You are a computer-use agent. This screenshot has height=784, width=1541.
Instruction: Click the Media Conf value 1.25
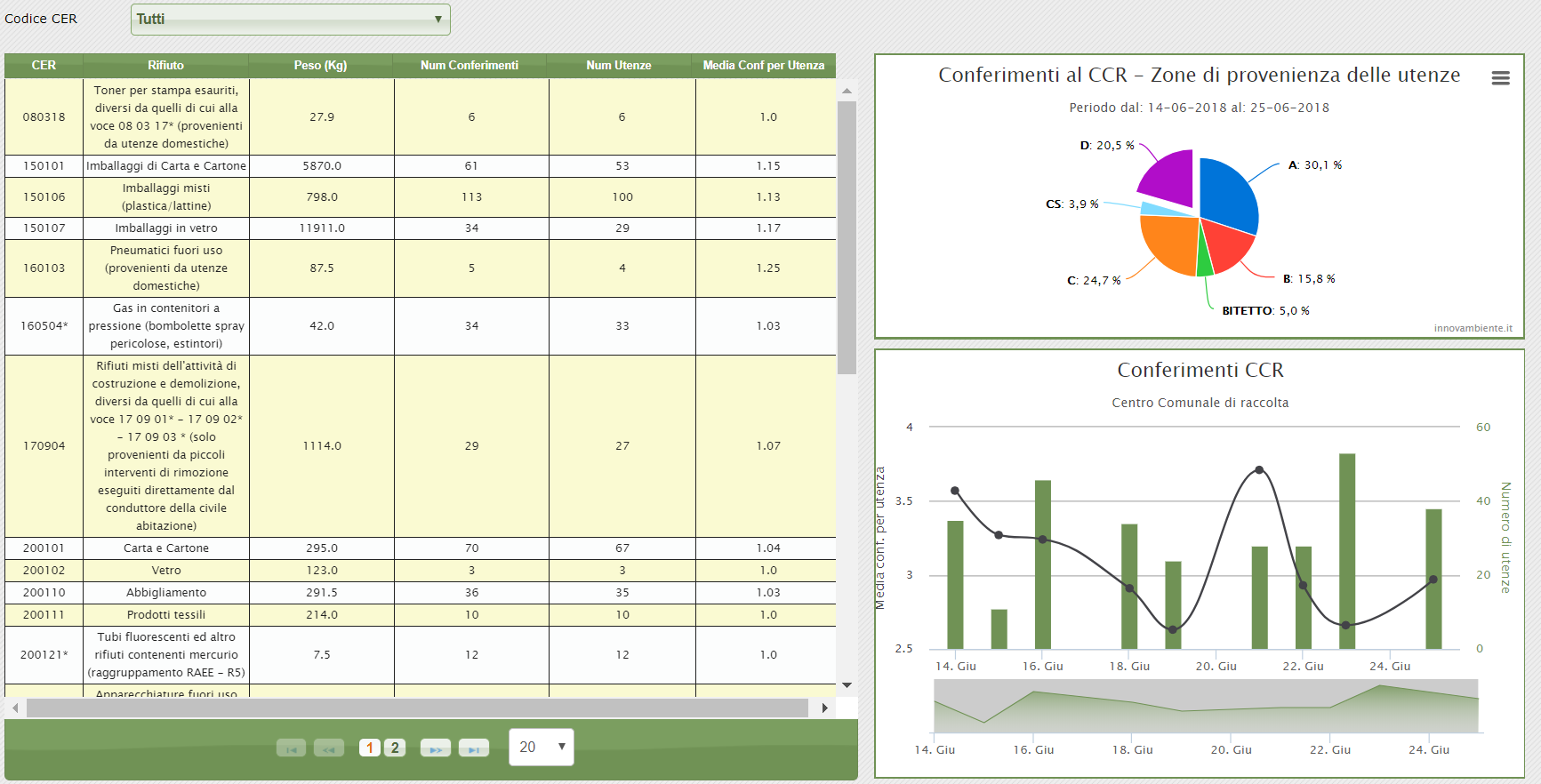point(768,268)
